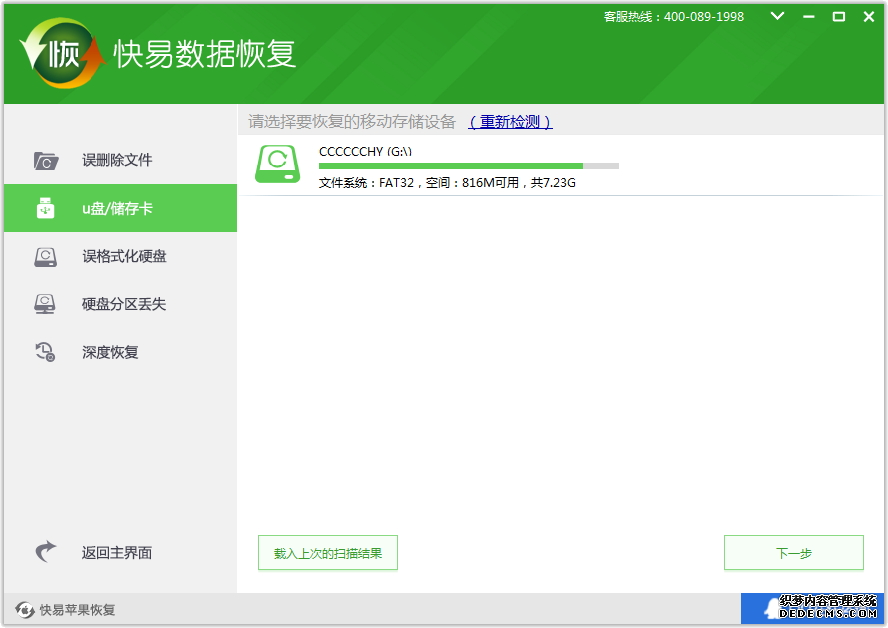Click the 重新检测 link
Viewport: 888px width, 628px height.
click(x=510, y=122)
